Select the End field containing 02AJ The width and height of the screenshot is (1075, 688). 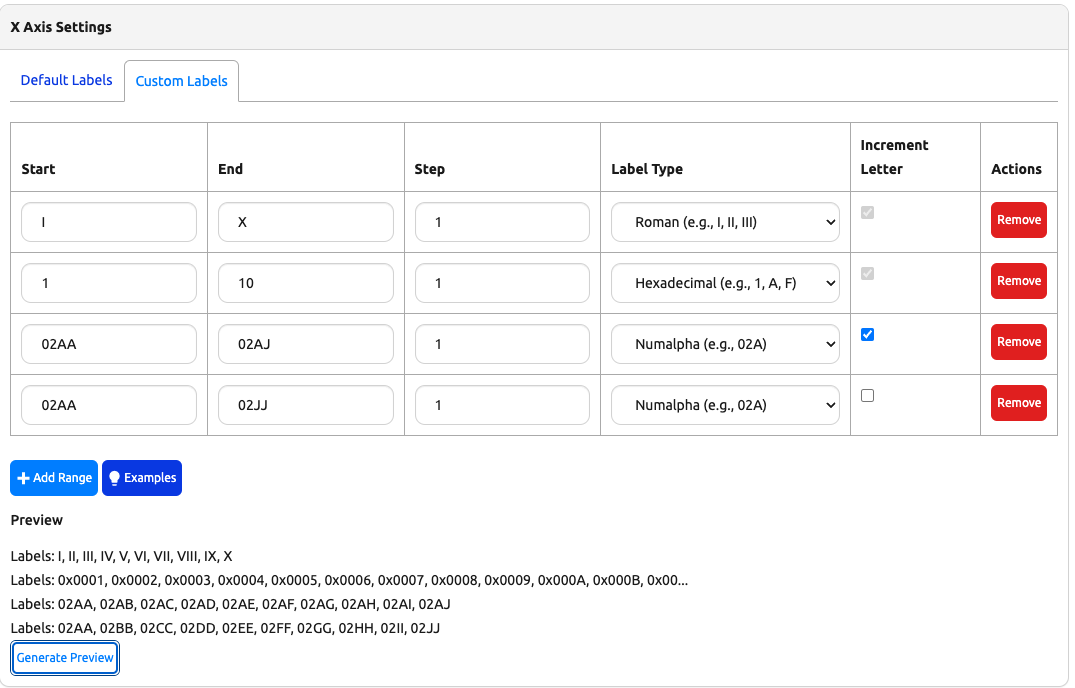305,344
